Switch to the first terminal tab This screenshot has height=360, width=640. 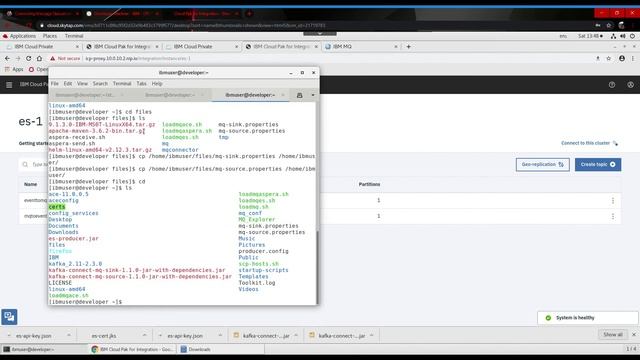[x=85, y=95]
